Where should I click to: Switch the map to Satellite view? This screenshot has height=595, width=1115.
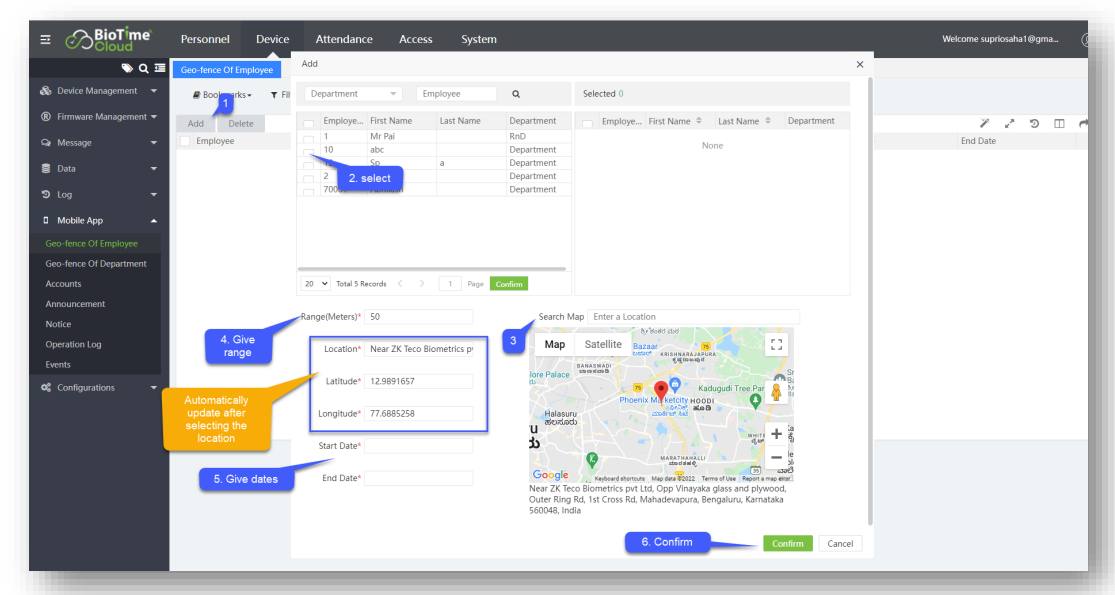point(603,344)
